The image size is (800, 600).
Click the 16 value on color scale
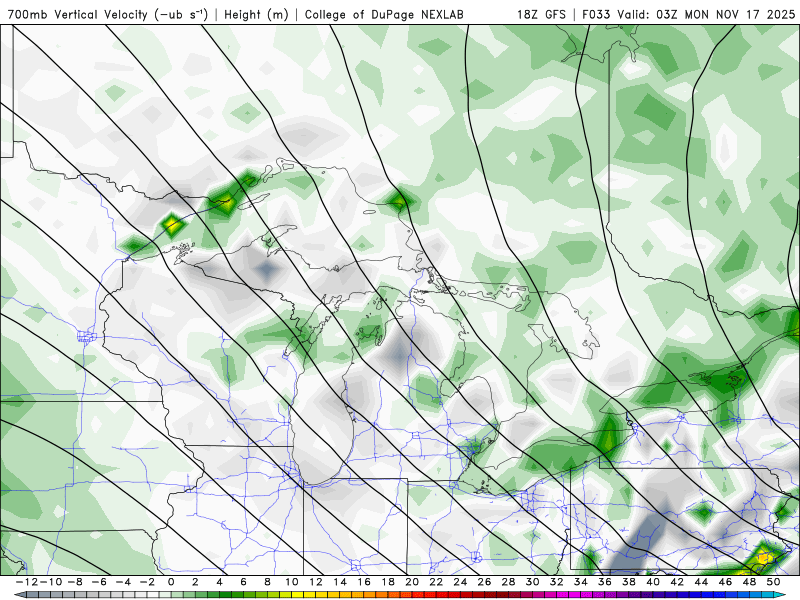pyautogui.click(x=364, y=582)
